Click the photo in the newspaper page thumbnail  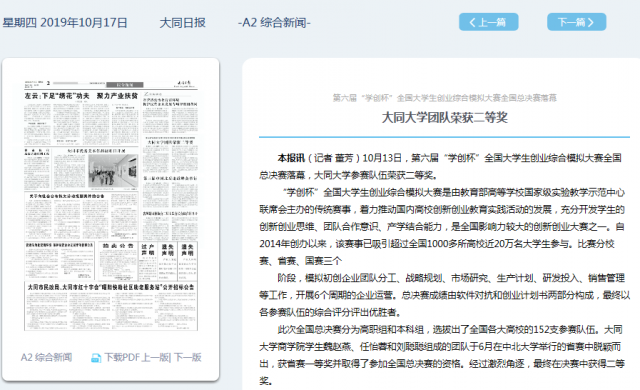point(113,171)
